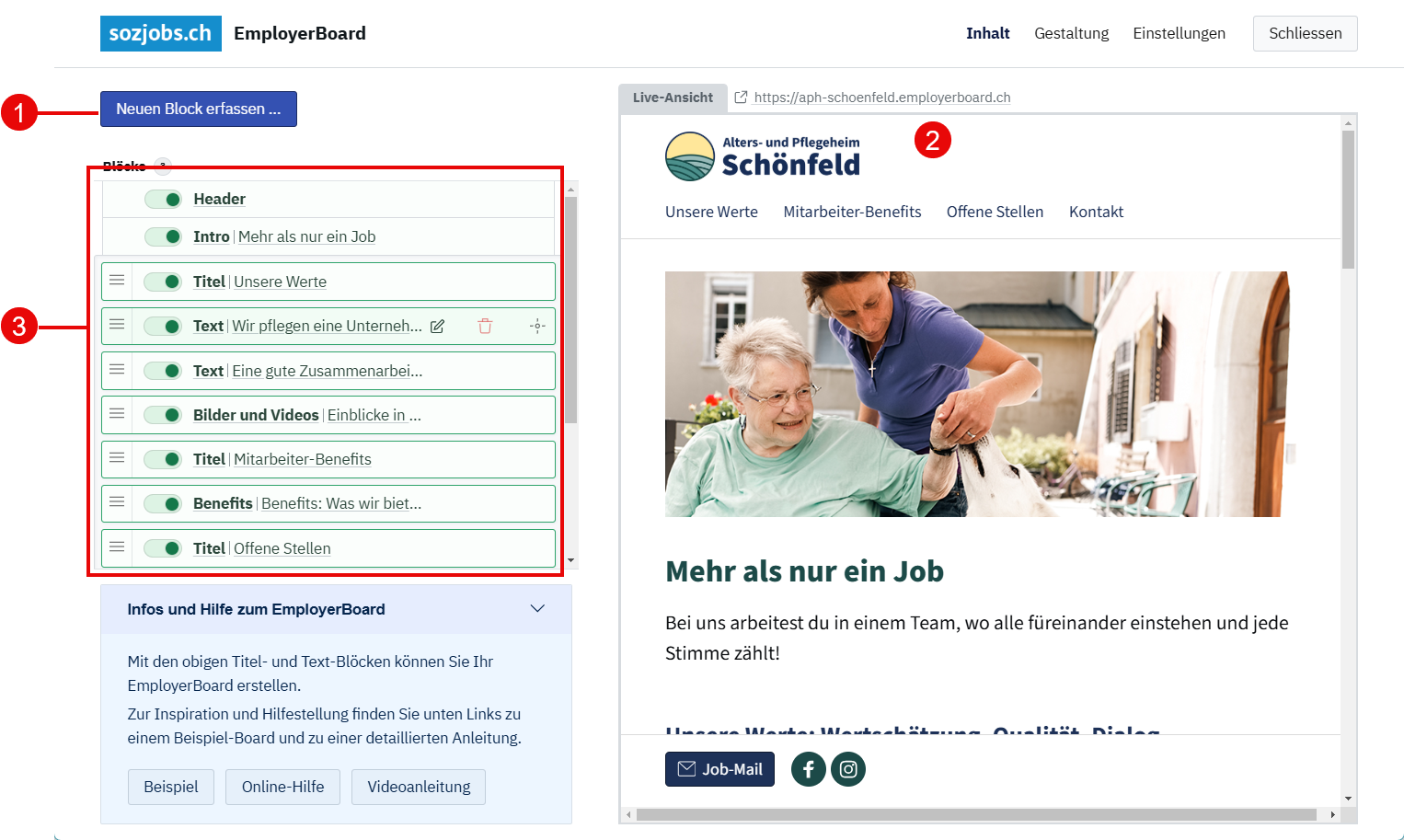Switch to the Gestaltung tab
This screenshot has height=840, width=1404.
click(x=1071, y=33)
